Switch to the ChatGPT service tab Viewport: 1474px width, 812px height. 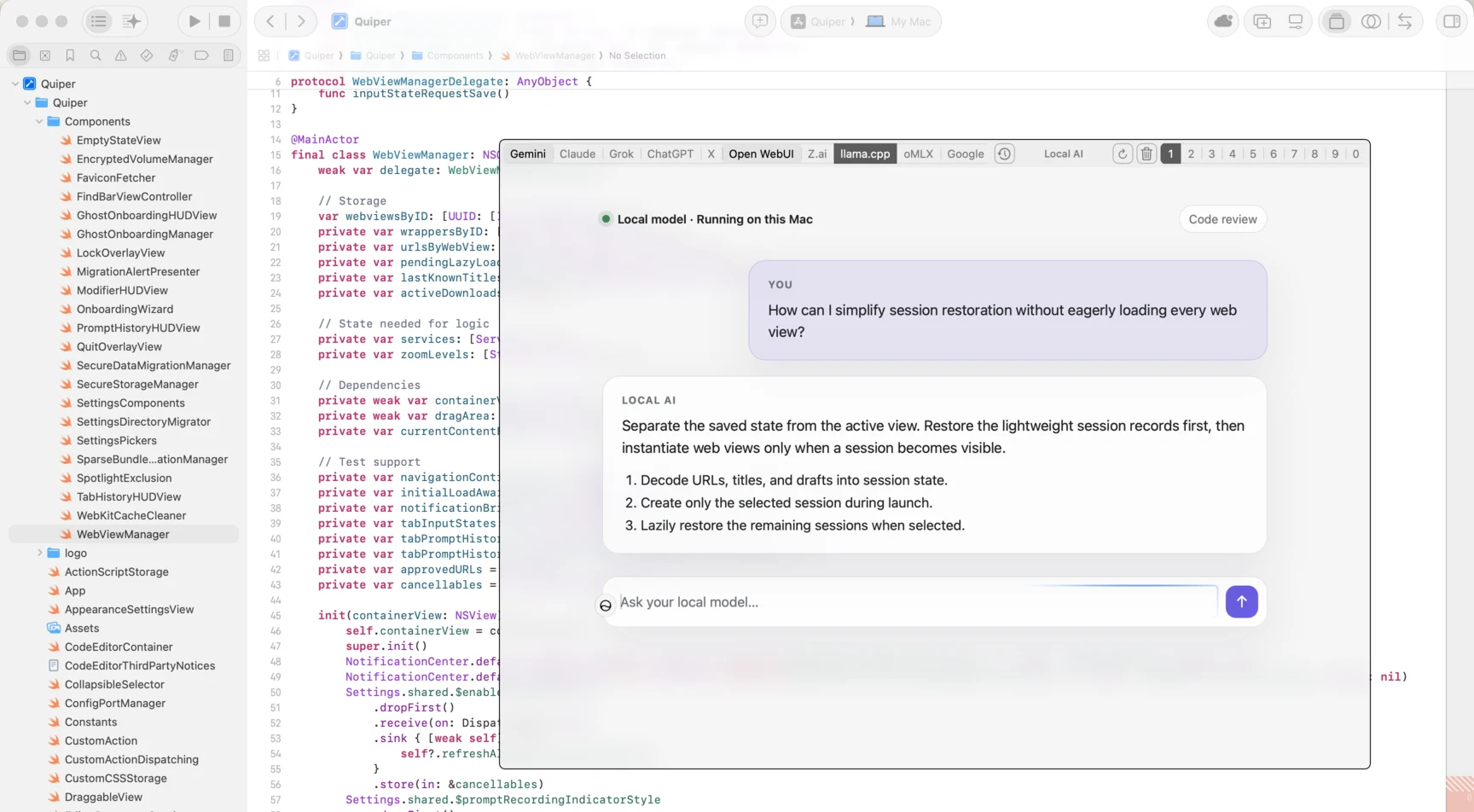pos(670,154)
